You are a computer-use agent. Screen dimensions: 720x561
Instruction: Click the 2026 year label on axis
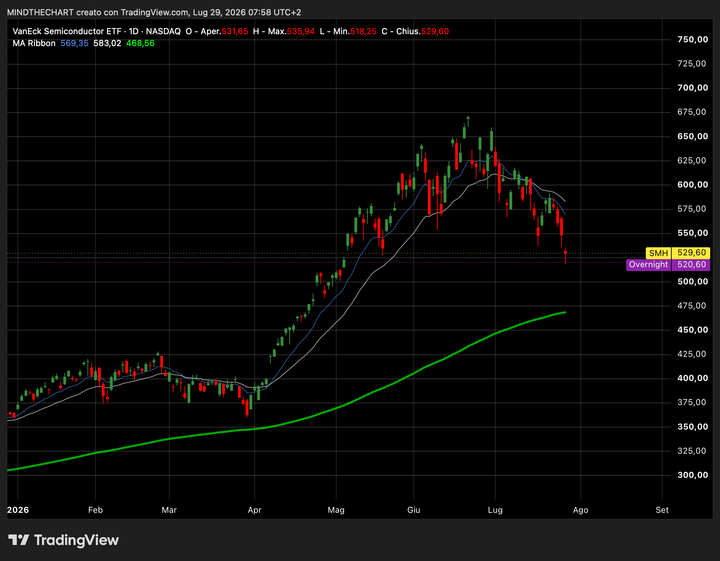(18, 510)
